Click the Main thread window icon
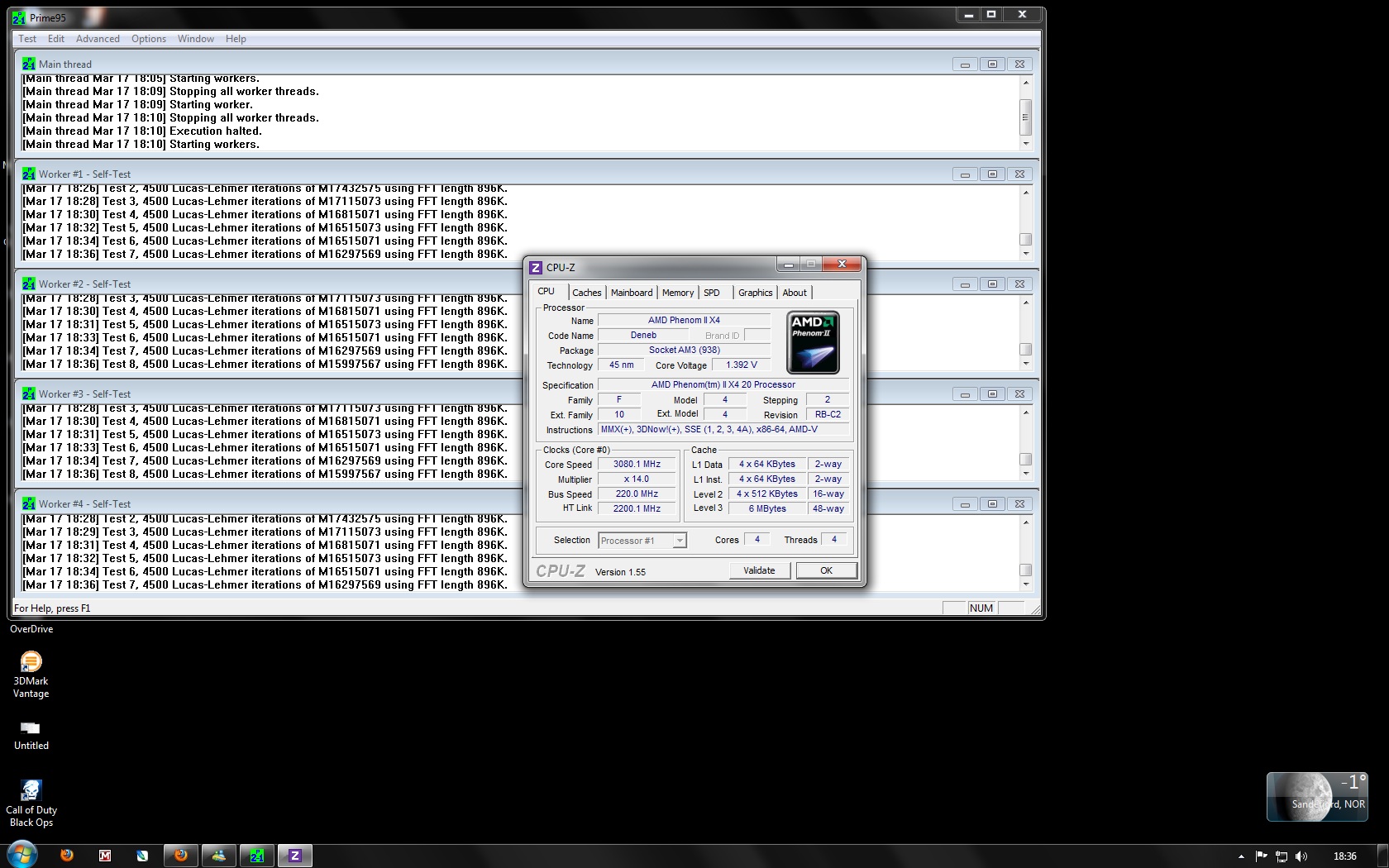This screenshot has height=868, width=1389. 29,64
